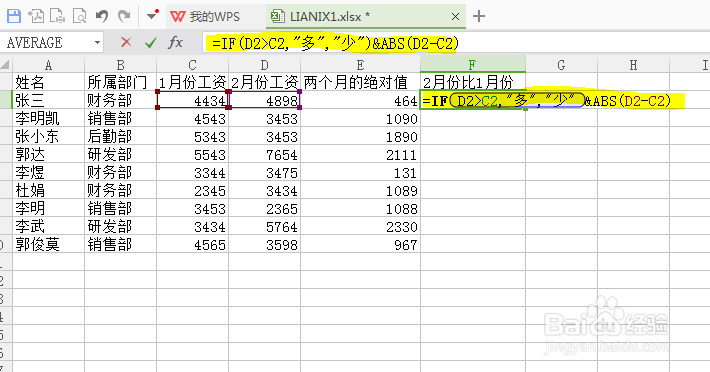Click the cell containing 郭俊莫
This screenshot has width=710, height=372.
(48, 244)
